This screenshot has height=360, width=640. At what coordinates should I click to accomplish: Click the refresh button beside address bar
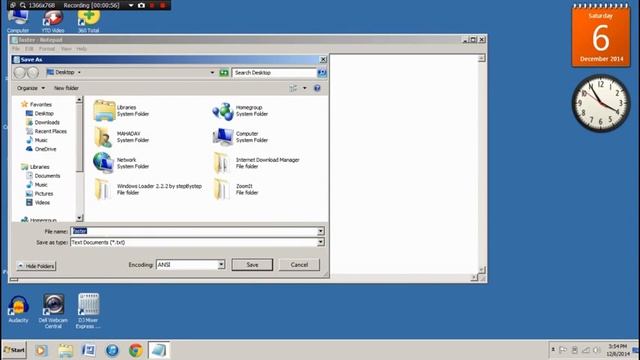(224, 73)
